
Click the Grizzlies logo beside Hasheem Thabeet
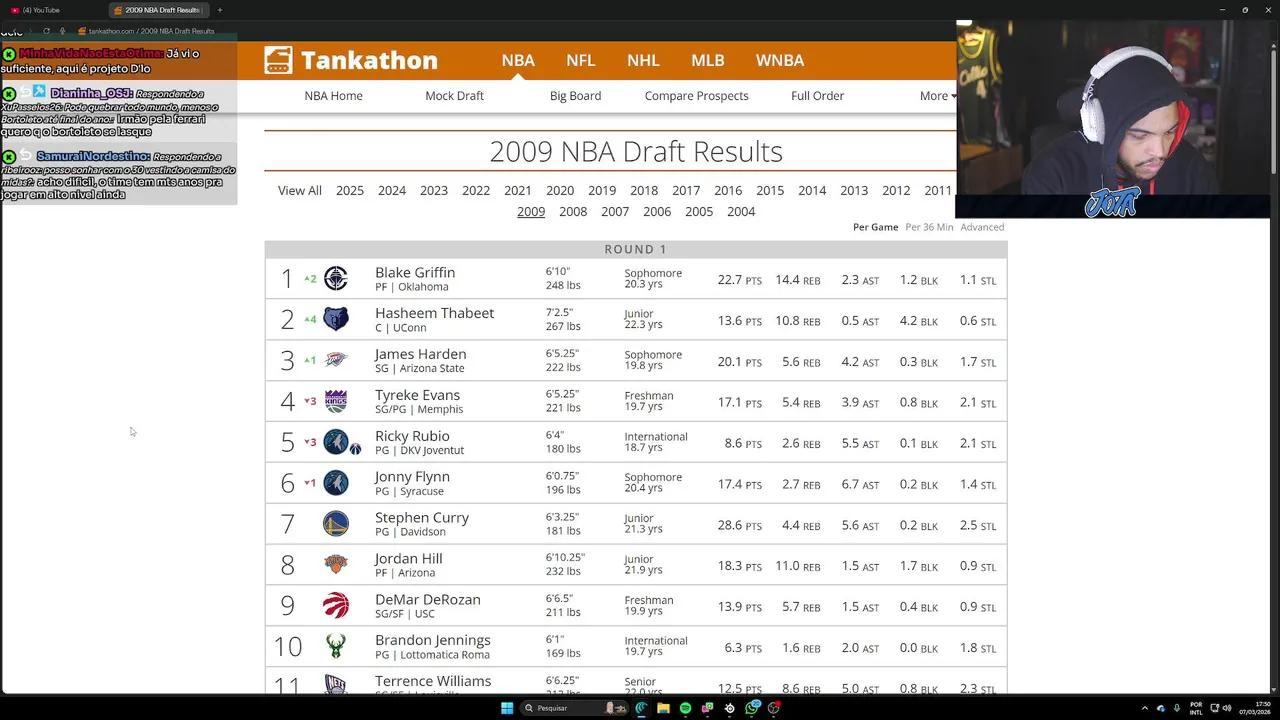coord(336,320)
